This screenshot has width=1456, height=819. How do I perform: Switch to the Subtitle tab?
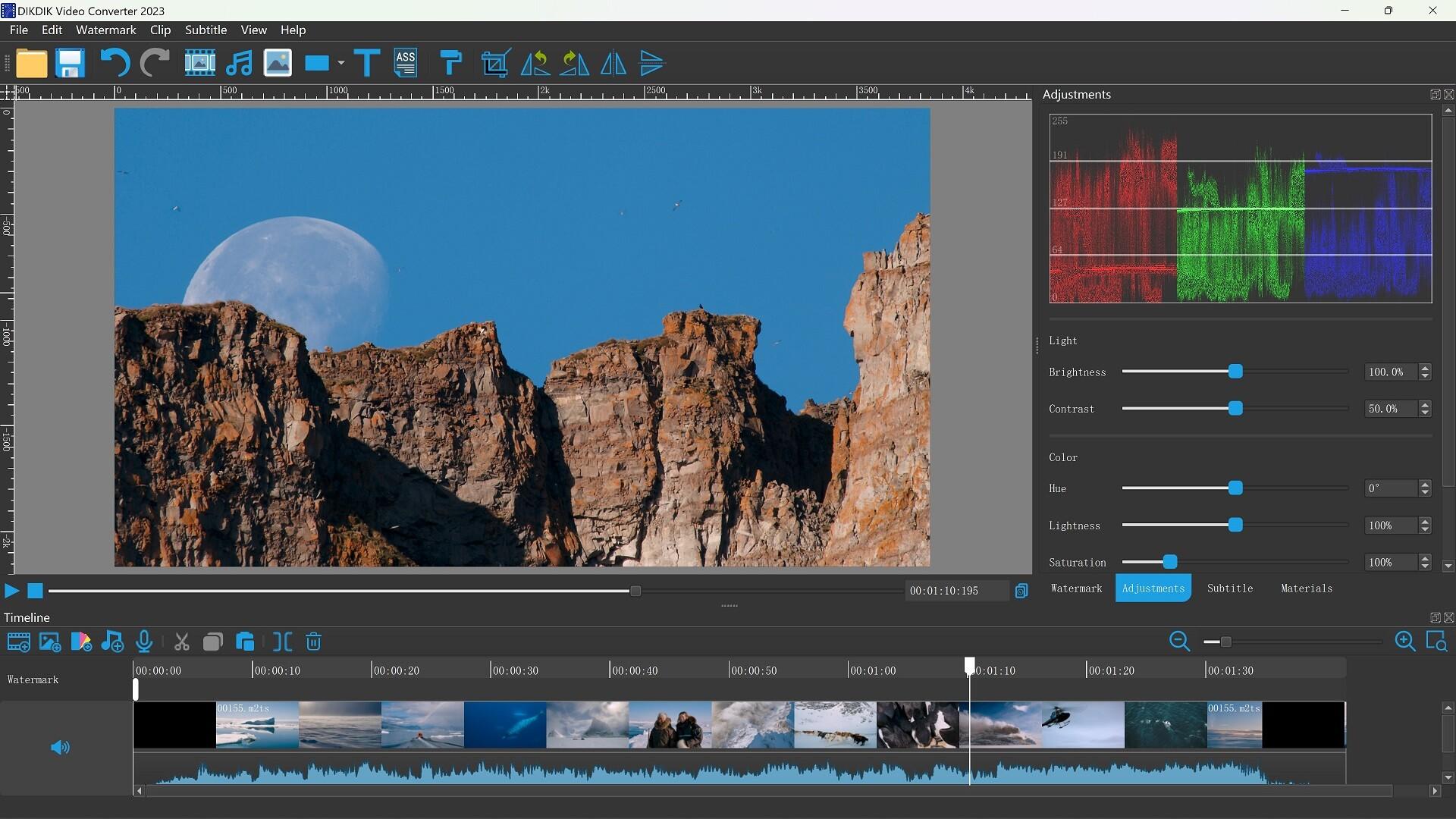point(1230,588)
